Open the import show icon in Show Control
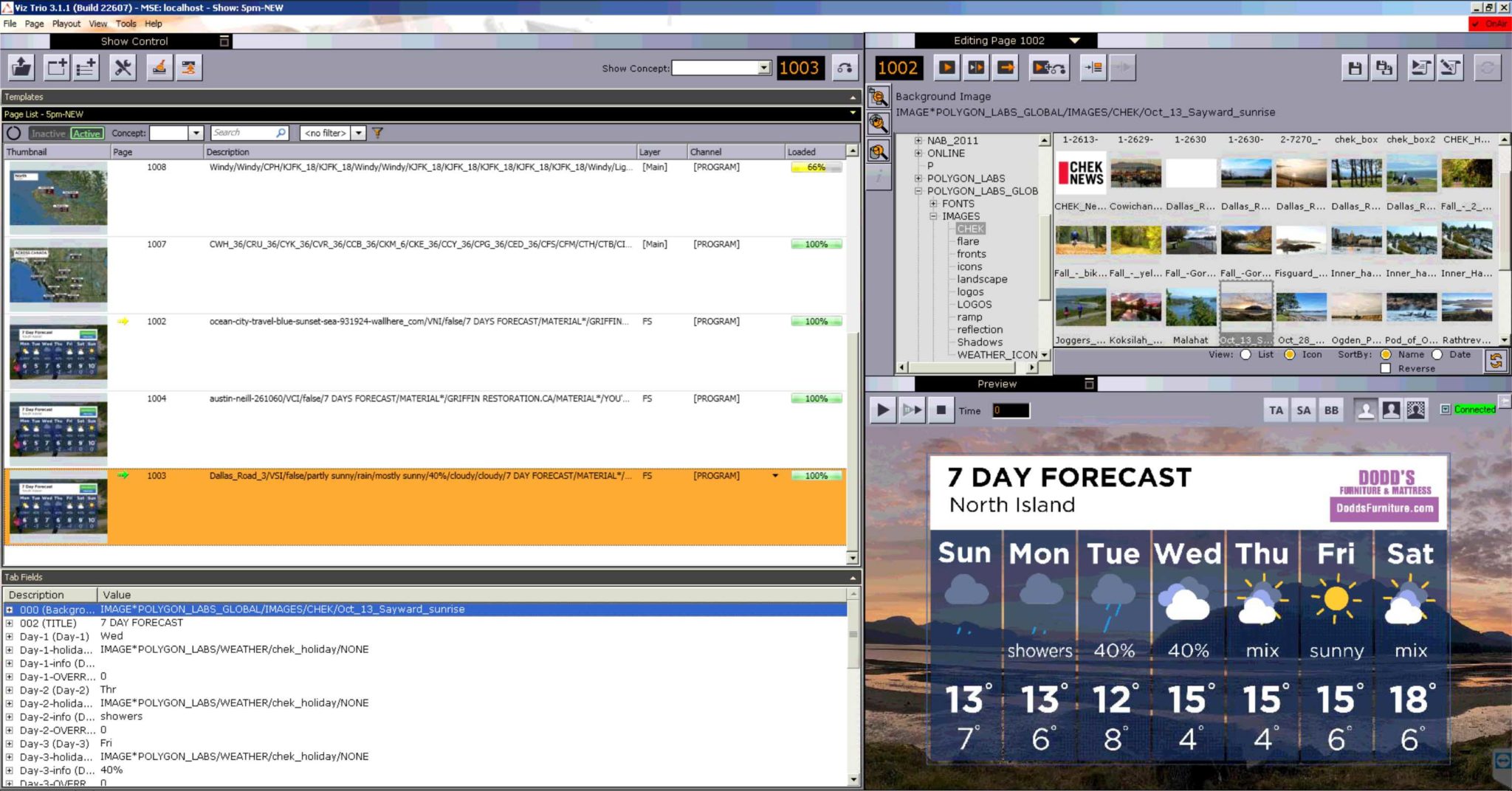Image resolution: width=1512 pixels, height=791 pixels. click(21, 68)
